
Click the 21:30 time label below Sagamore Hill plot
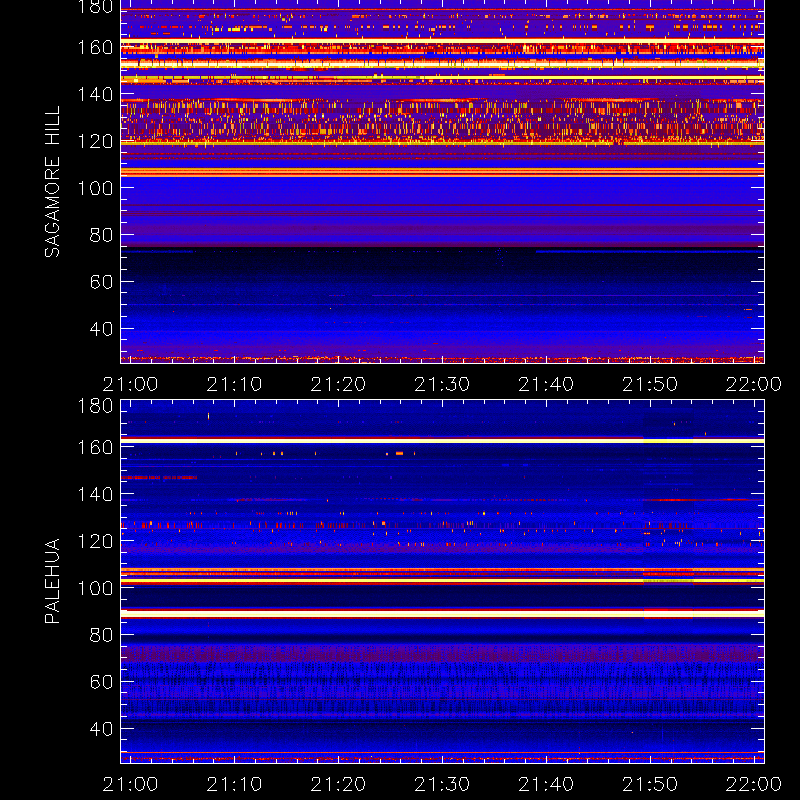click(442, 384)
